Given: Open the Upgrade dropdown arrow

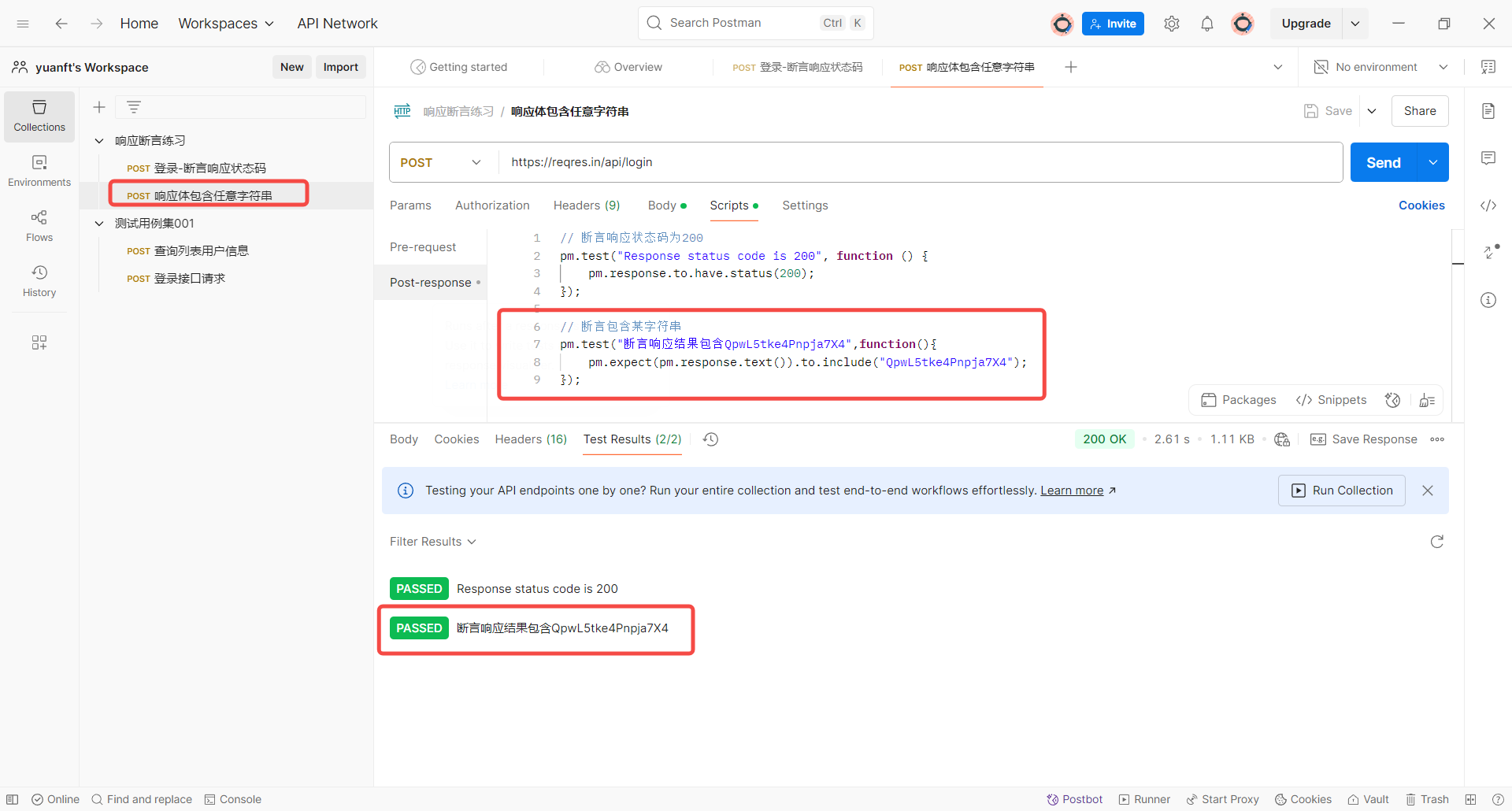Looking at the screenshot, I should (1355, 24).
